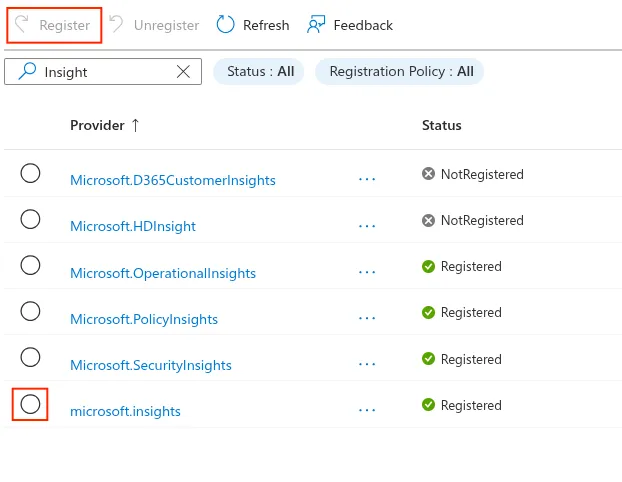Click NotRegistered text in Microsoft.D365CustomerInsights row
This screenshot has height=482, width=622.
[482, 174]
